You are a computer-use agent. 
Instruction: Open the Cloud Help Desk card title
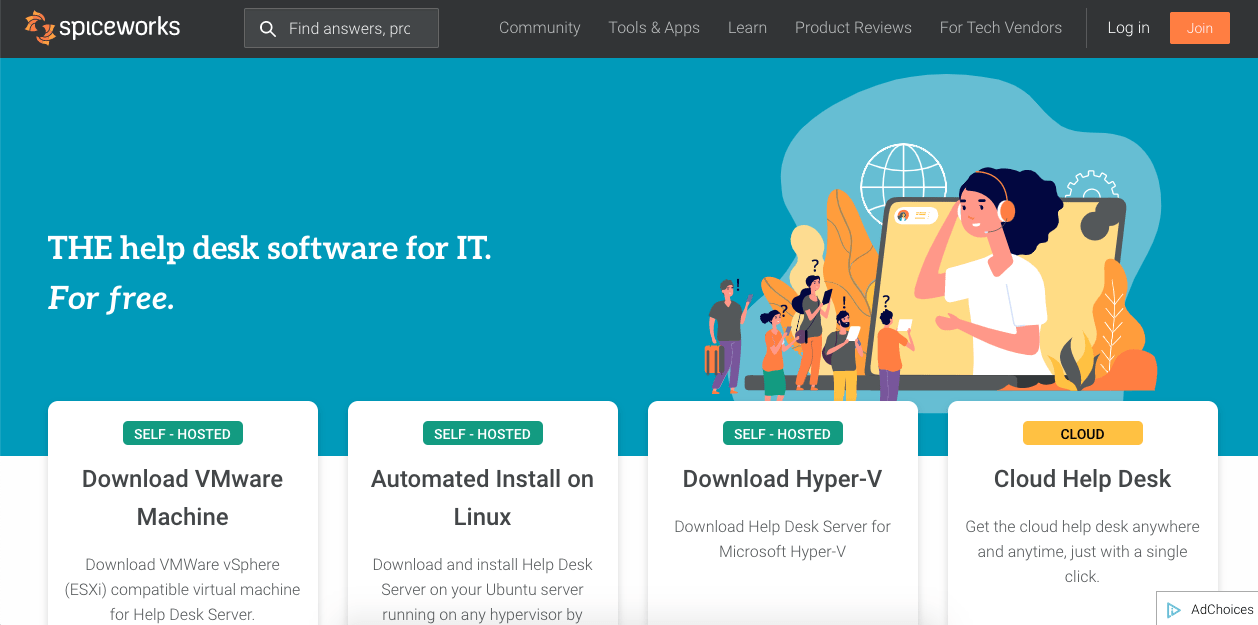1083,479
